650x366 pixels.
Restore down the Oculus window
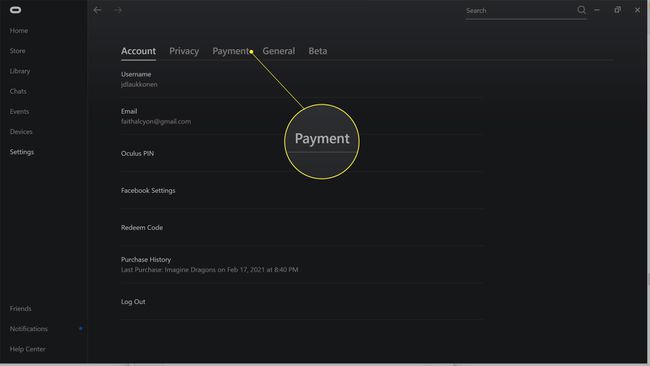click(x=618, y=10)
